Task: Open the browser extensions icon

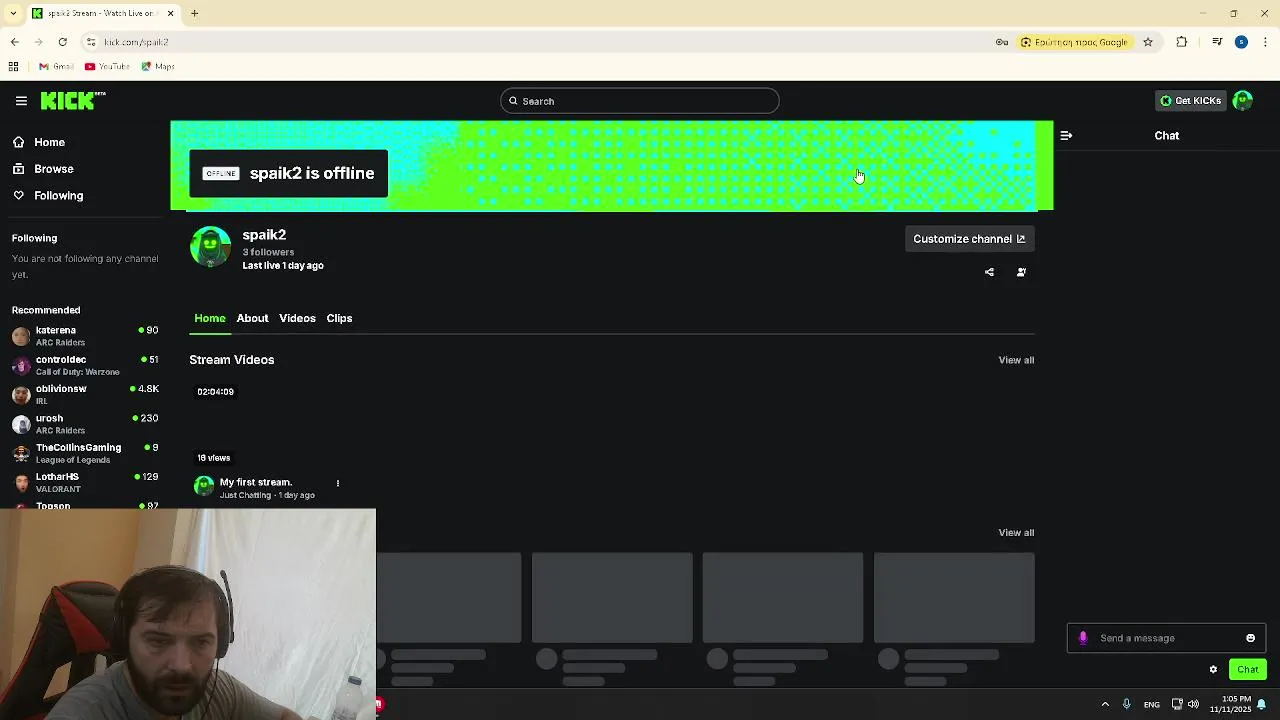Action: coord(1182,42)
